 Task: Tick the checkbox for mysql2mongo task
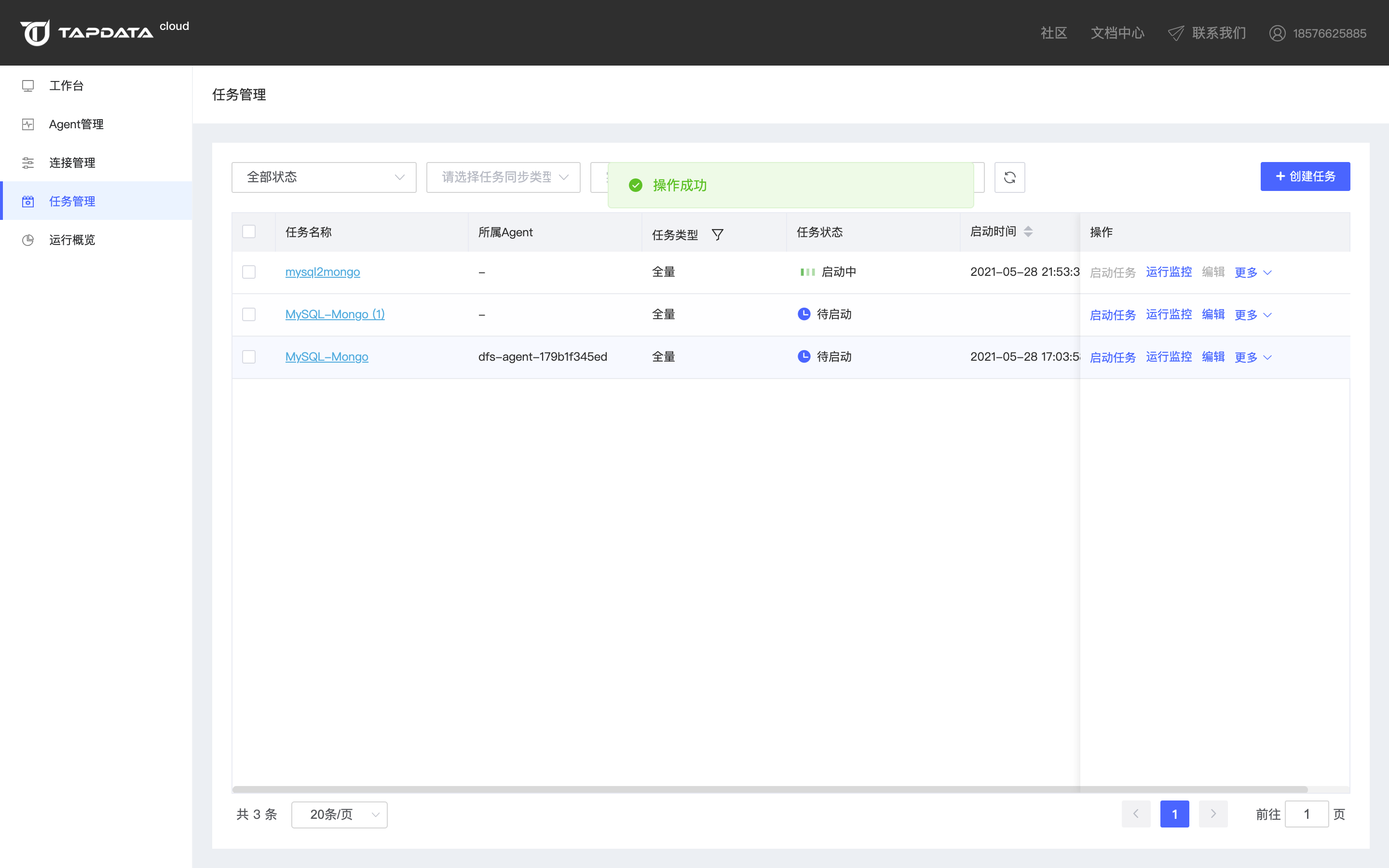tap(248, 271)
